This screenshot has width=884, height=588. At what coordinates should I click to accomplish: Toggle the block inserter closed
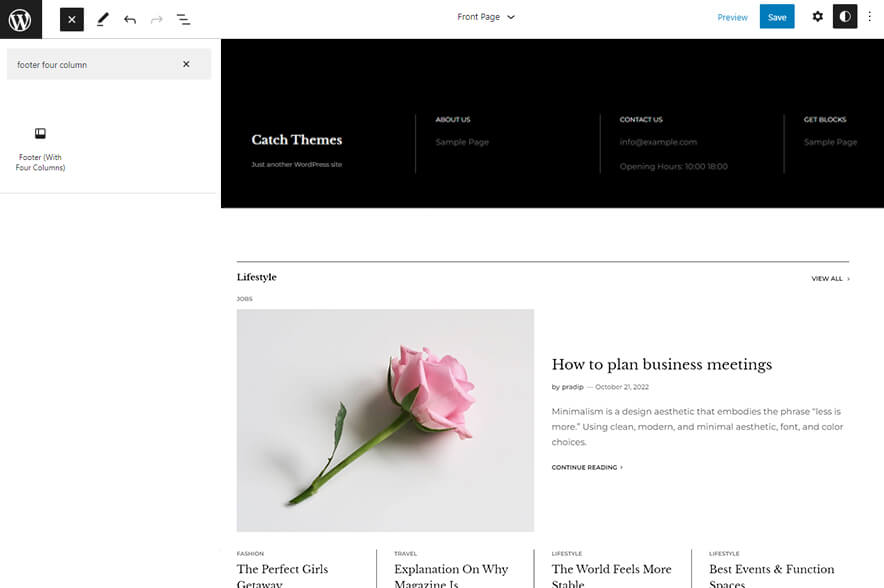click(x=70, y=18)
